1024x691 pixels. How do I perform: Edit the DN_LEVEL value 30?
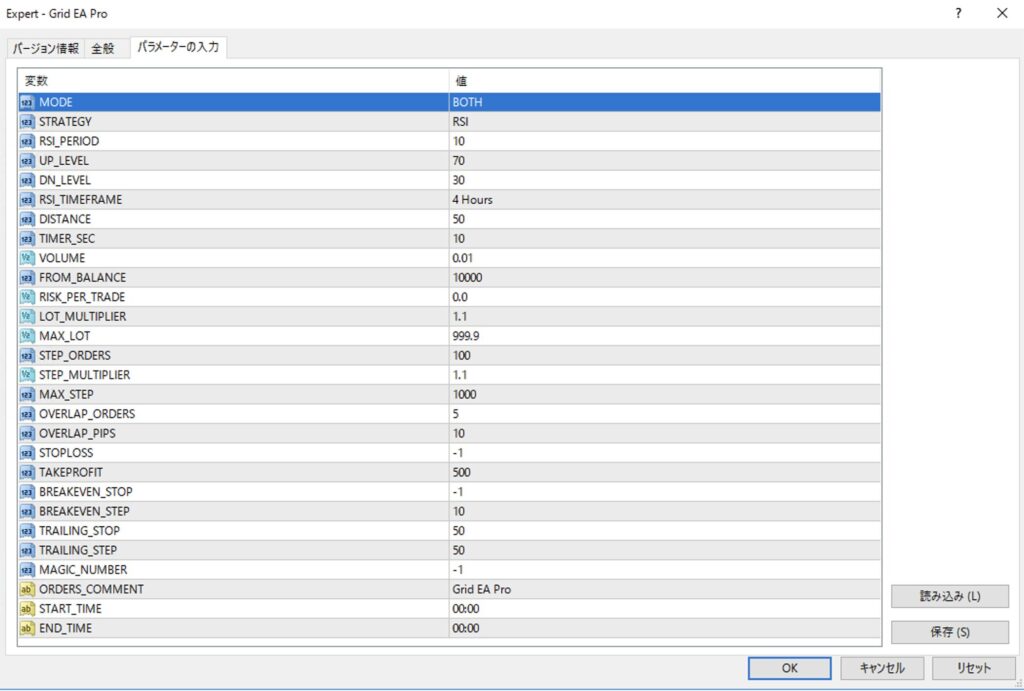click(665, 180)
